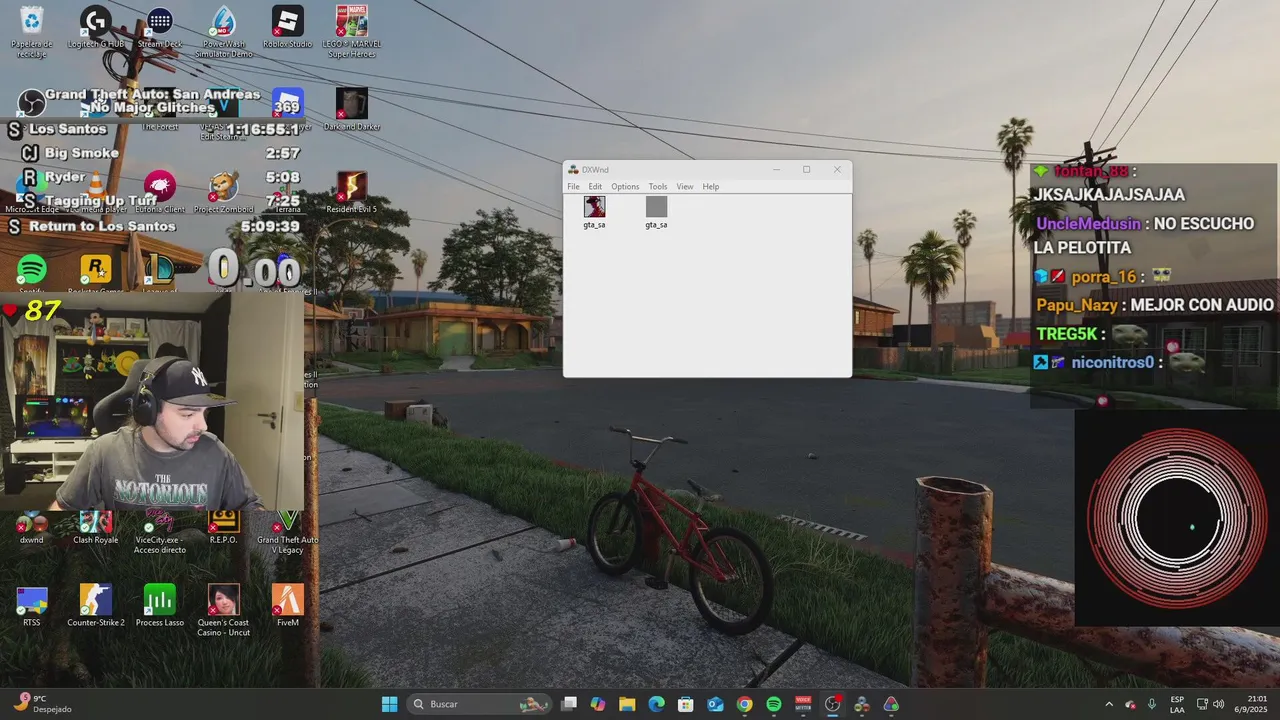Open LEGO MARVEL Super Heroes desktop icon

coord(351,31)
